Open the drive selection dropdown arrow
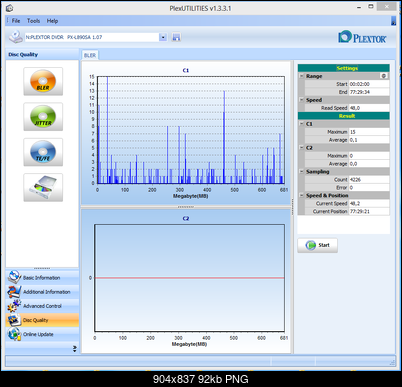This screenshot has width=402, height=387. 163,37
